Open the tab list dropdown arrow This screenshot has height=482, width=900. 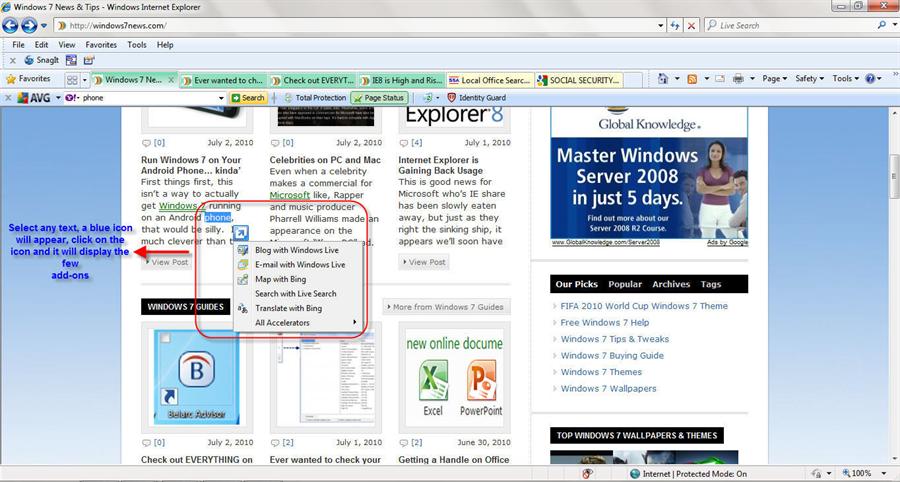coord(85,80)
